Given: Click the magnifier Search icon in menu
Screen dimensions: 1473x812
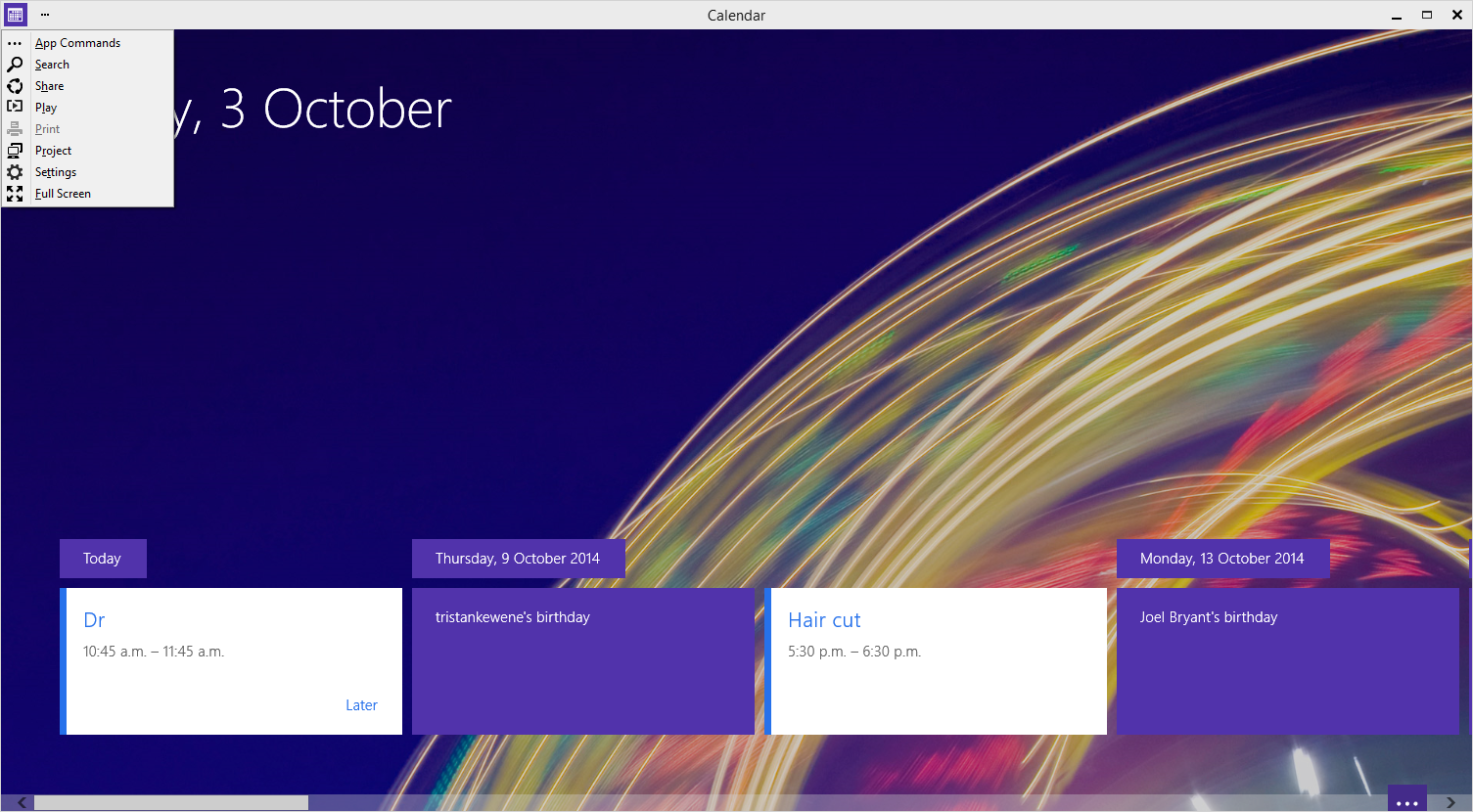Looking at the screenshot, I should [x=15, y=65].
